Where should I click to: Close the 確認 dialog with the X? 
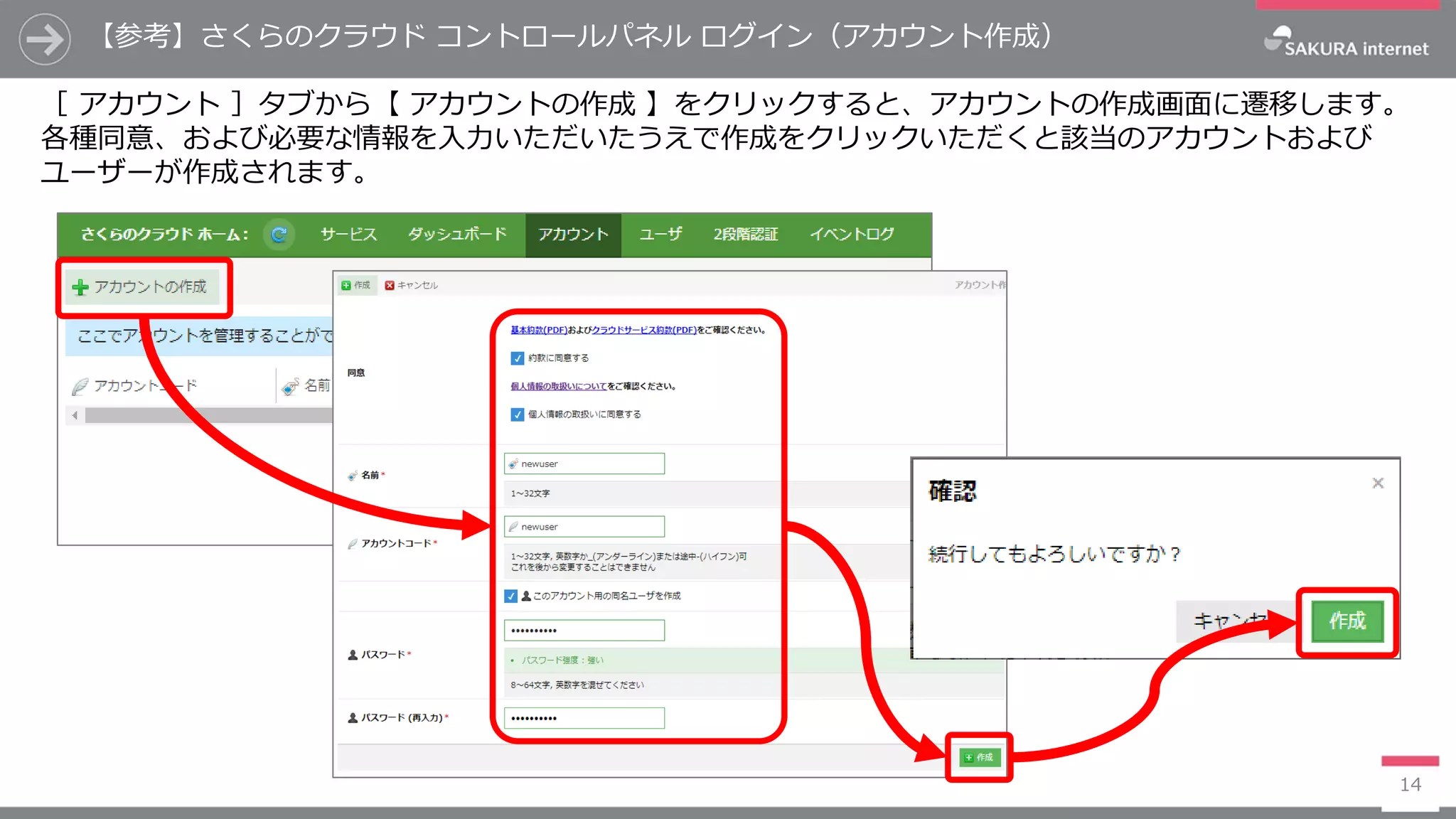(x=1378, y=483)
